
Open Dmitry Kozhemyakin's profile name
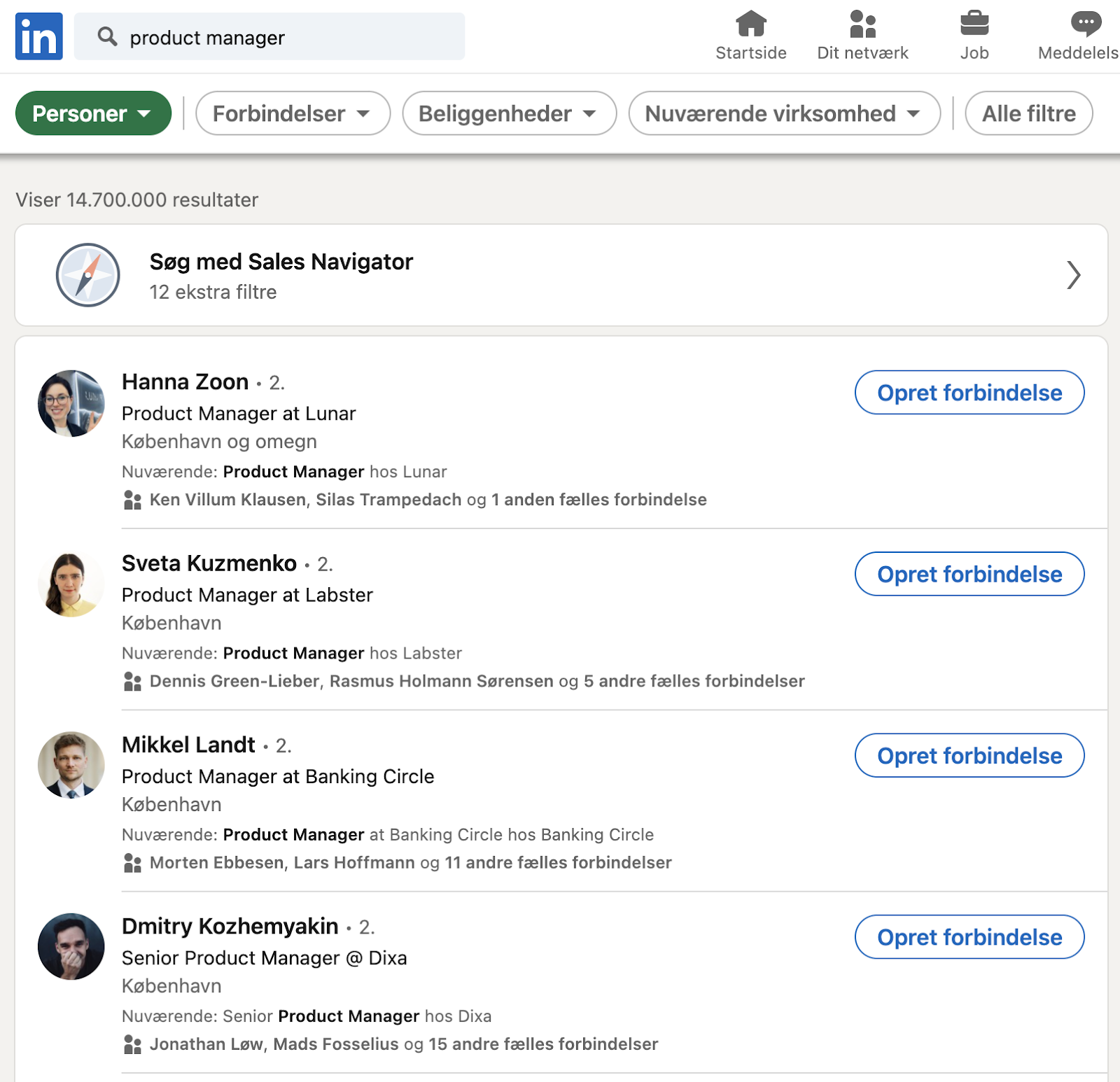click(x=230, y=926)
